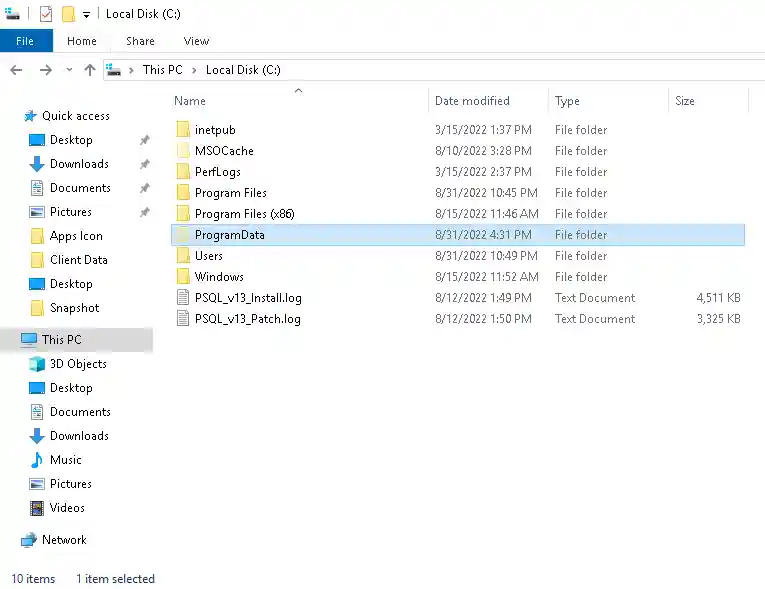Click the inetpub folder name
This screenshot has height=589, width=765.
tap(215, 130)
